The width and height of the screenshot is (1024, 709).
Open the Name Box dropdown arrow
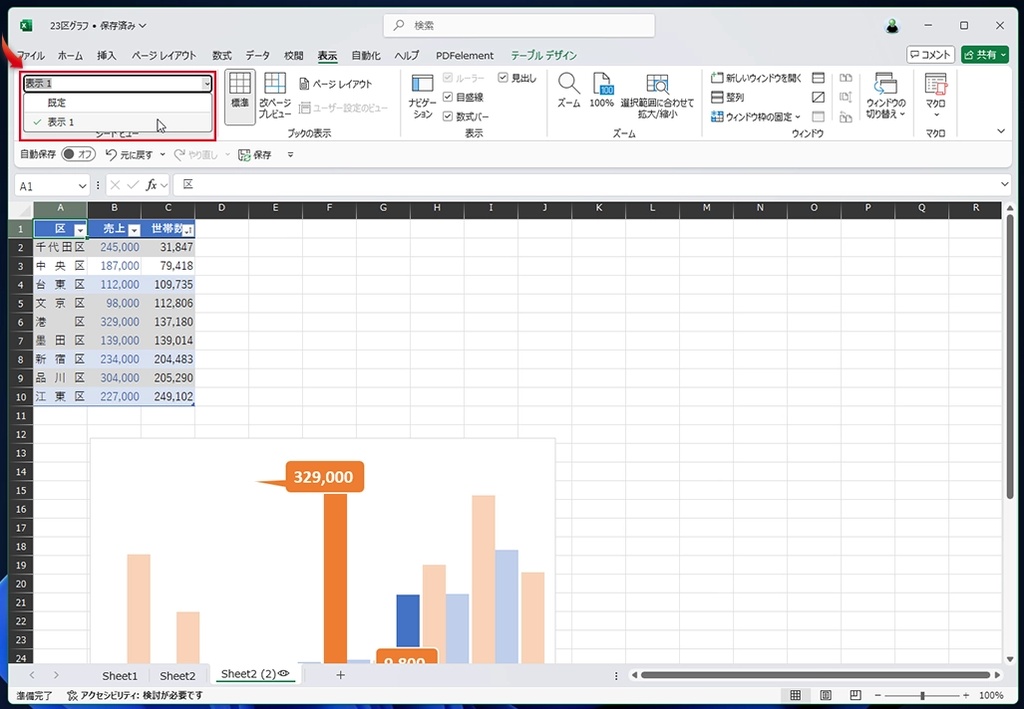(x=82, y=186)
